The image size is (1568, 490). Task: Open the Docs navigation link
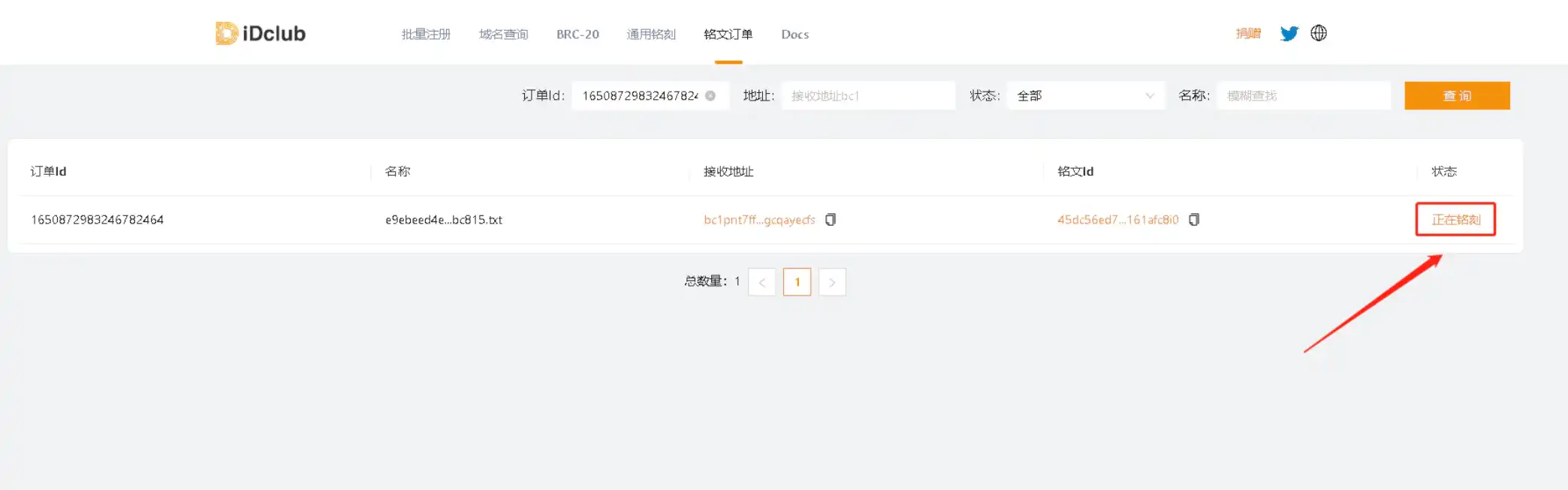click(x=795, y=35)
